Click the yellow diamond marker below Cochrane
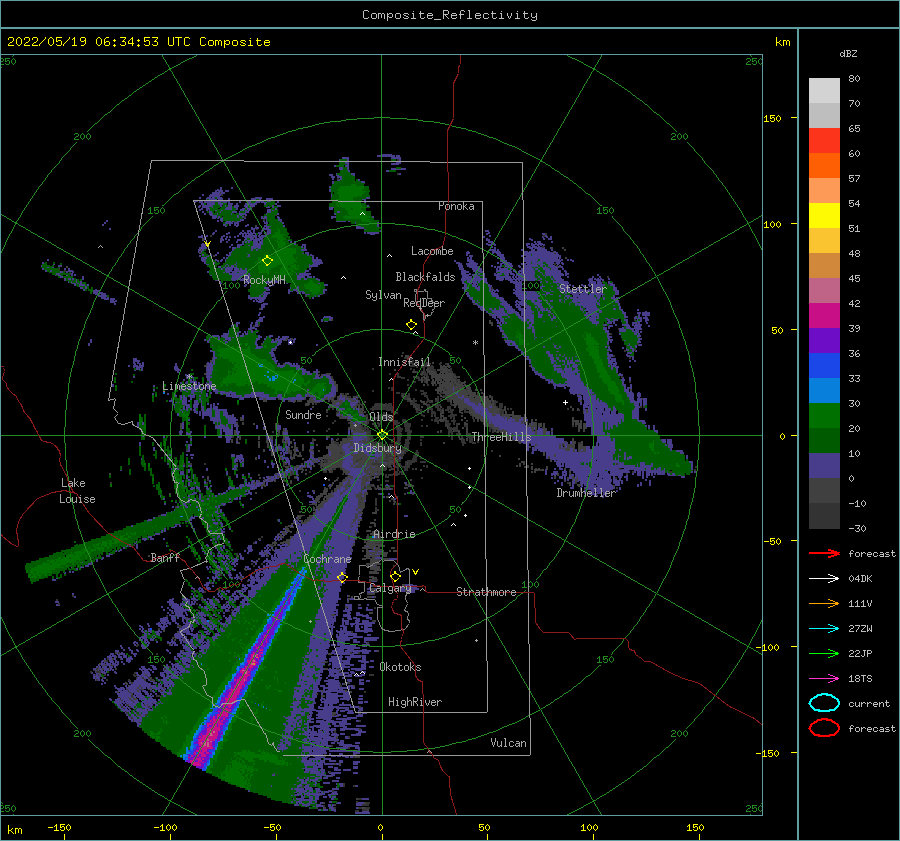This screenshot has height=841, width=900. 342,577
